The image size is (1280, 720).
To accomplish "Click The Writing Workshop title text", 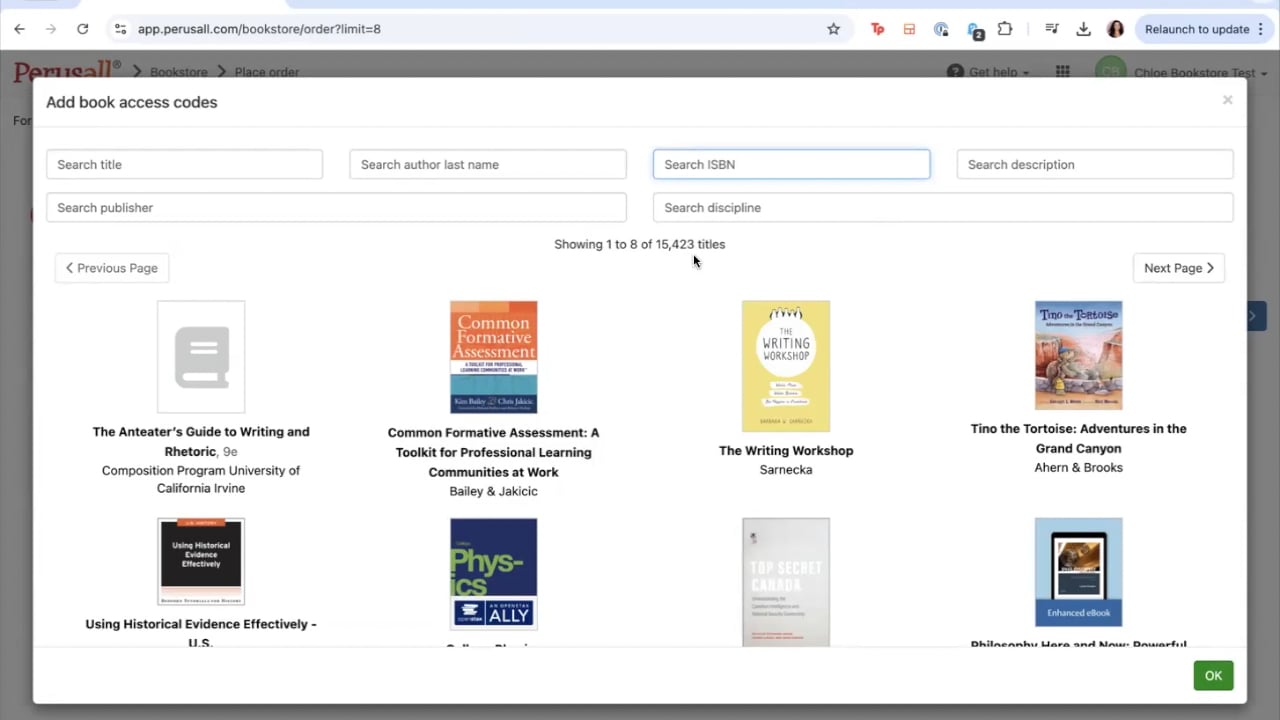I will click(786, 450).
